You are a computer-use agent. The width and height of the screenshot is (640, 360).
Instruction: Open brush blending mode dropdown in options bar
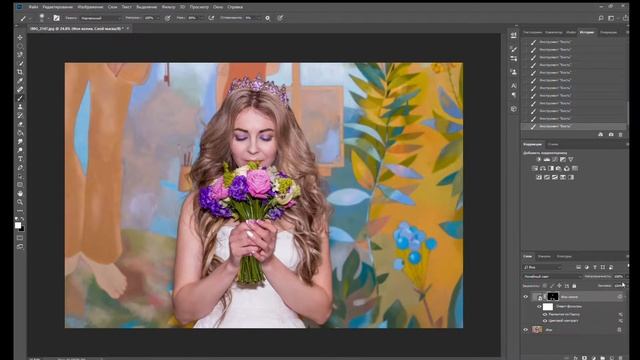pyautogui.click(x=100, y=18)
